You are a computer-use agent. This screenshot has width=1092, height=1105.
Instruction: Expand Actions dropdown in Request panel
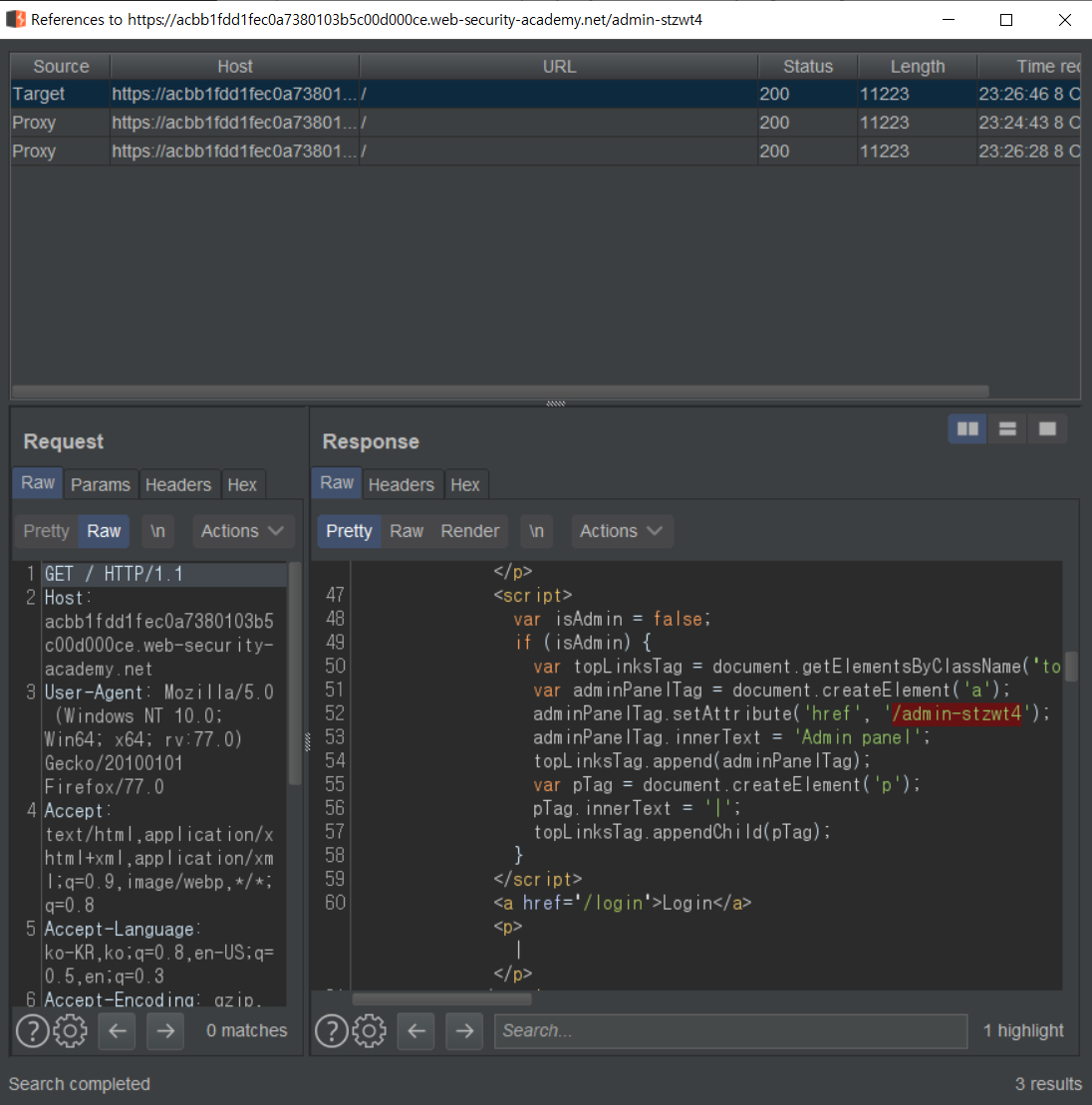coord(241,531)
